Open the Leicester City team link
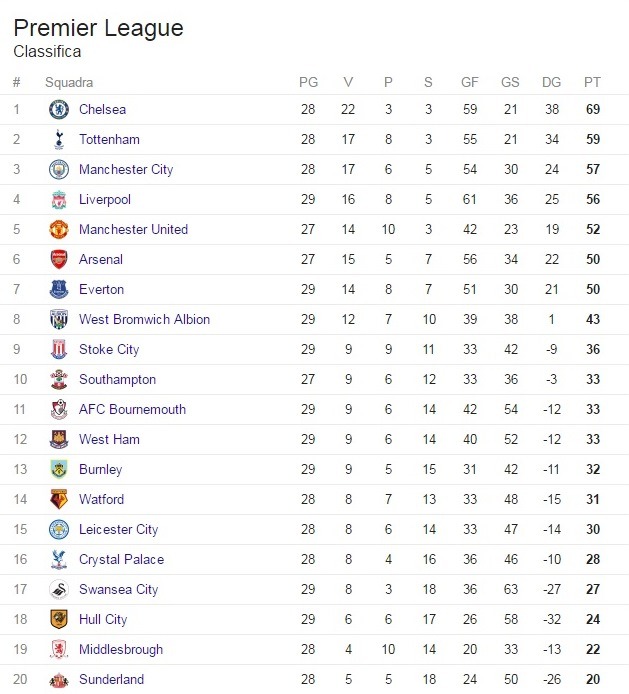Image resolution: width=629 pixels, height=694 pixels. click(118, 530)
